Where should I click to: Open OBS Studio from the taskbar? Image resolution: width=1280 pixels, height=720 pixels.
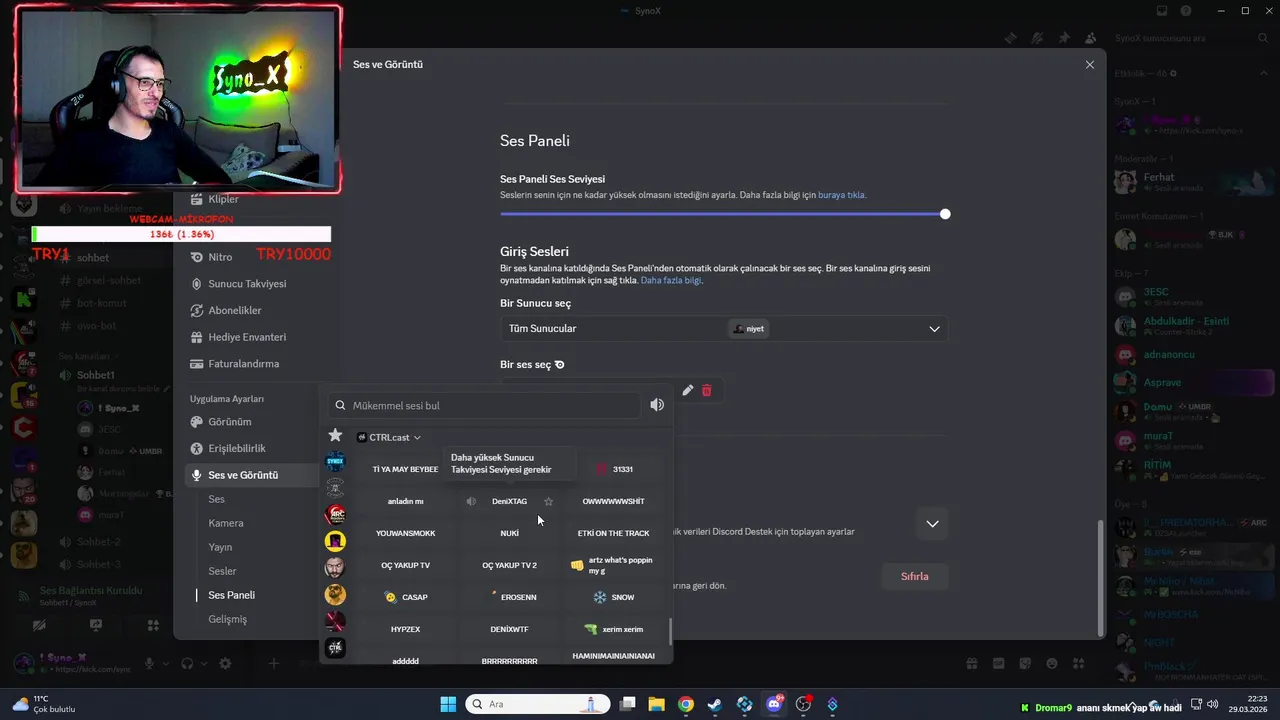pyautogui.click(x=803, y=704)
